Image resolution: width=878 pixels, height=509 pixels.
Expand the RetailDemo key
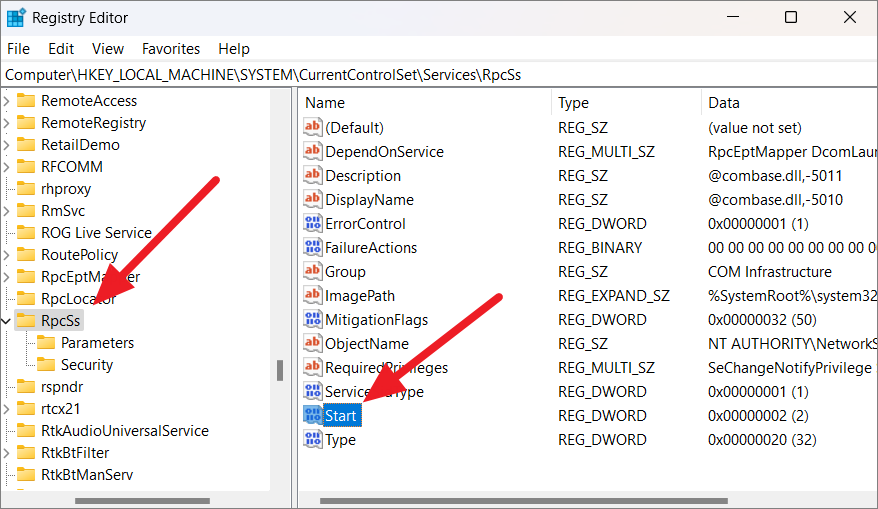coord(7,144)
